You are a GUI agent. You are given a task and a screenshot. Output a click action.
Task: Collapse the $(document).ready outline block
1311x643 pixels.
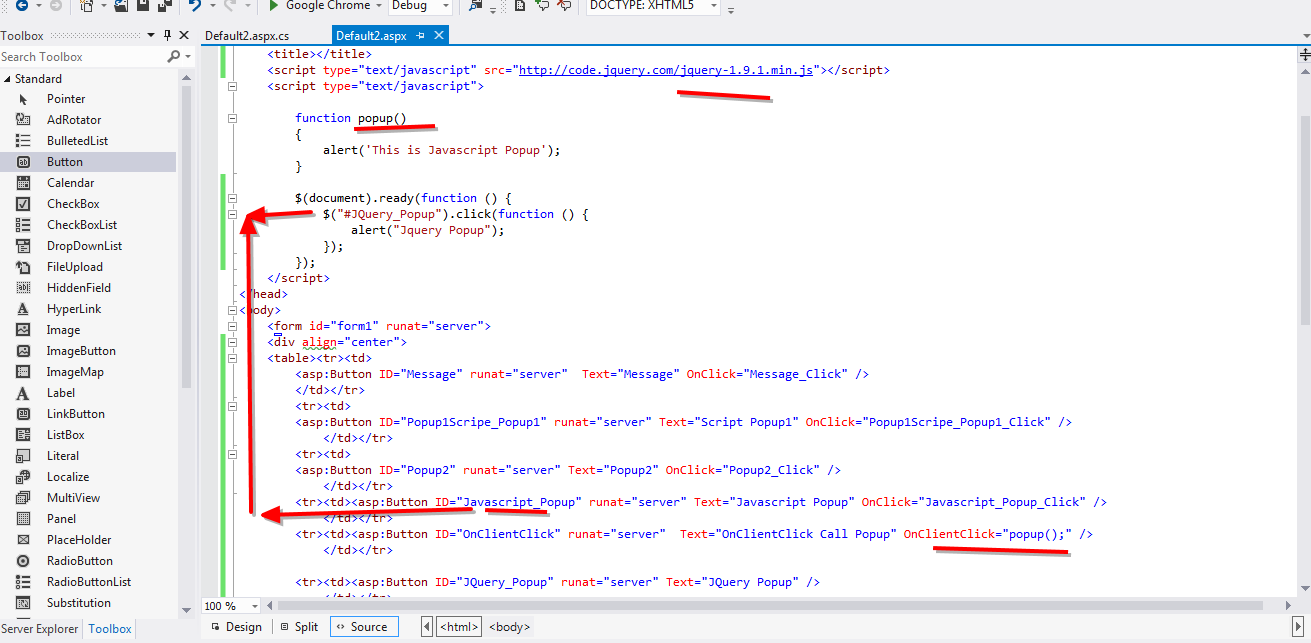pos(232,198)
